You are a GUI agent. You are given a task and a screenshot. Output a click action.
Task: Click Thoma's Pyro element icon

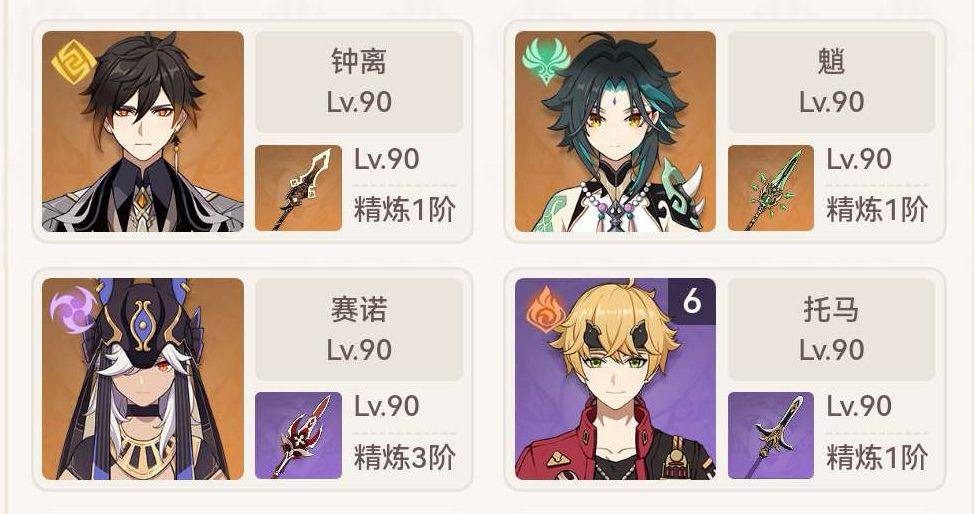[x=546, y=308]
